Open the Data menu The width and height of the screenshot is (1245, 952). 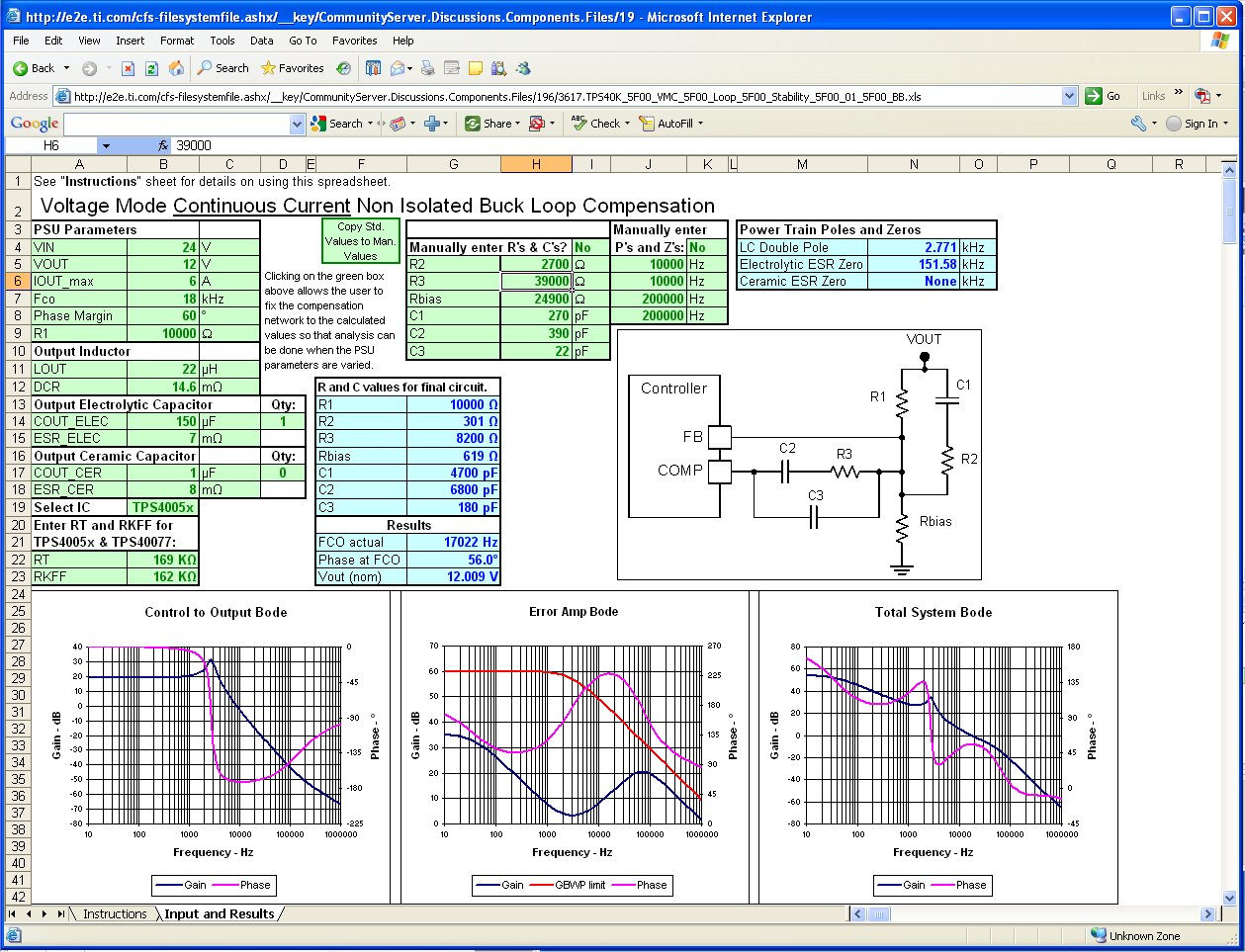[261, 41]
